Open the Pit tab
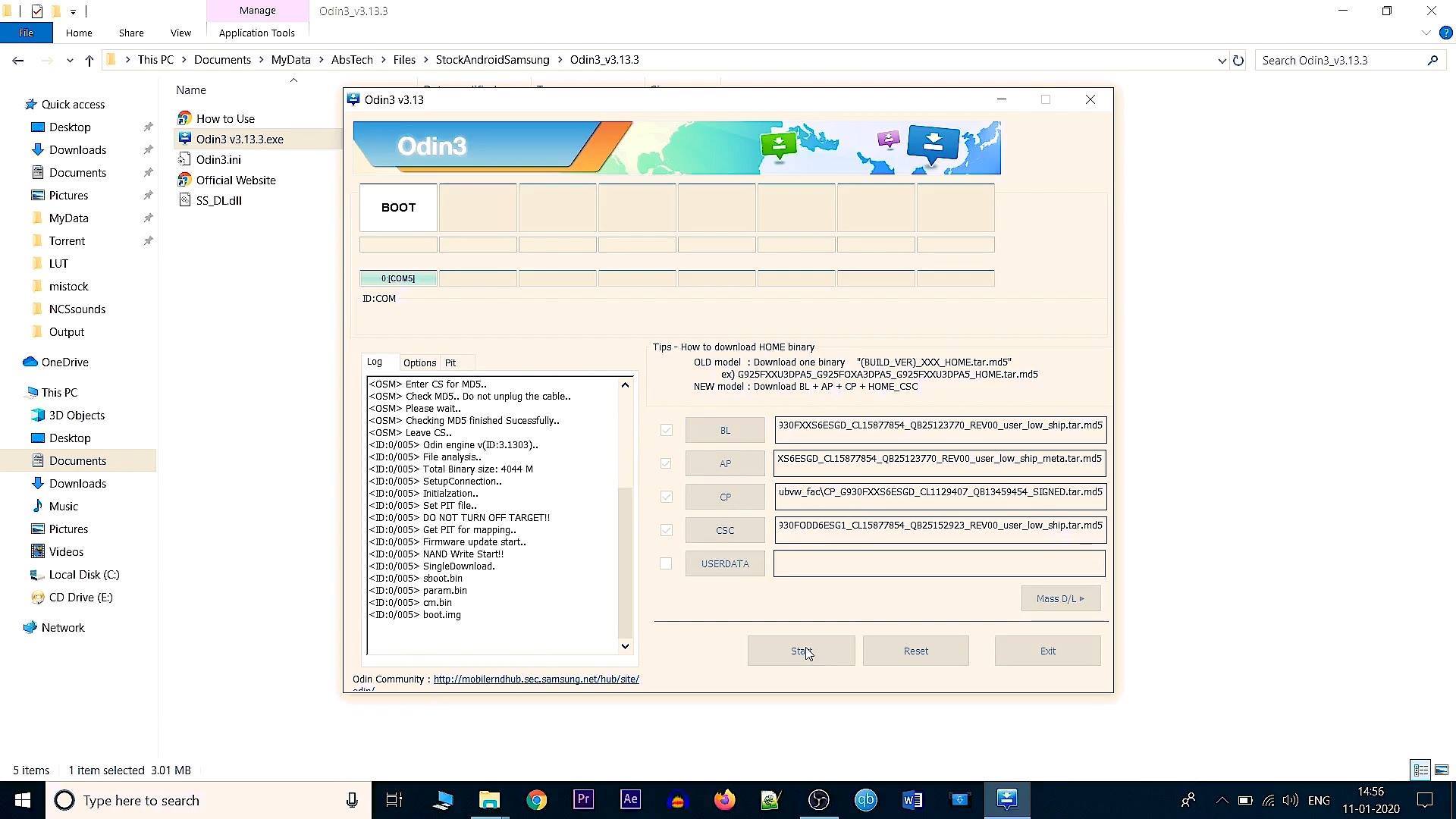 pyautogui.click(x=450, y=363)
